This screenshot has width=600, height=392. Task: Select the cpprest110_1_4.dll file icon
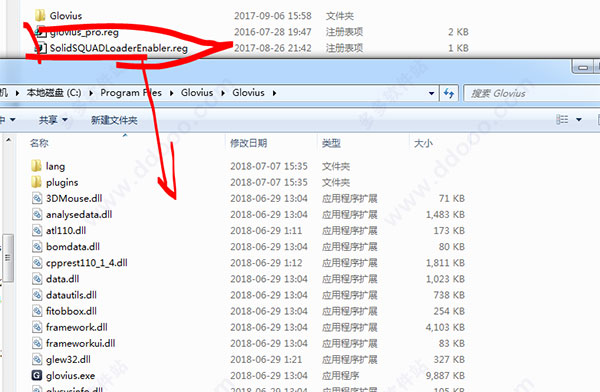tap(37, 263)
